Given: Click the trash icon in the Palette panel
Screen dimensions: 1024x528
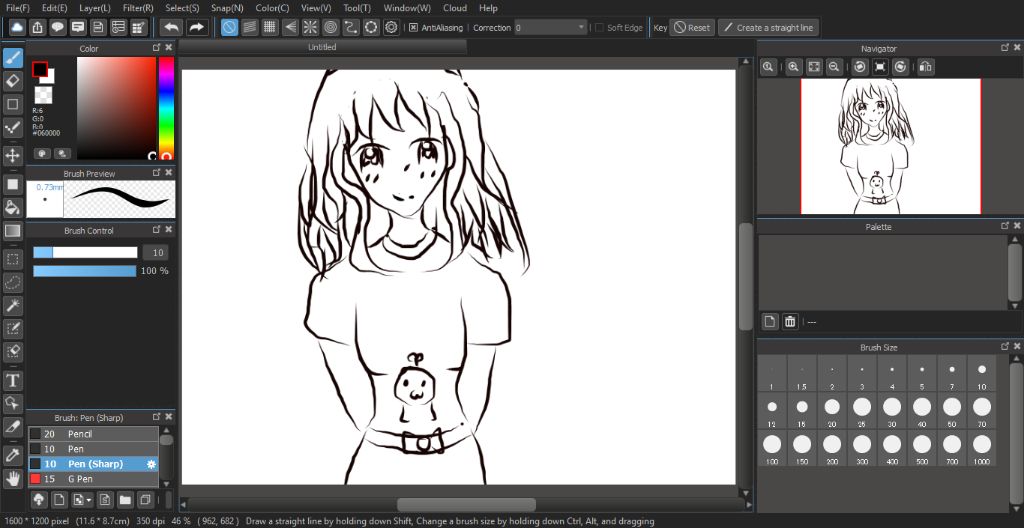Looking at the screenshot, I should (790, 321).
